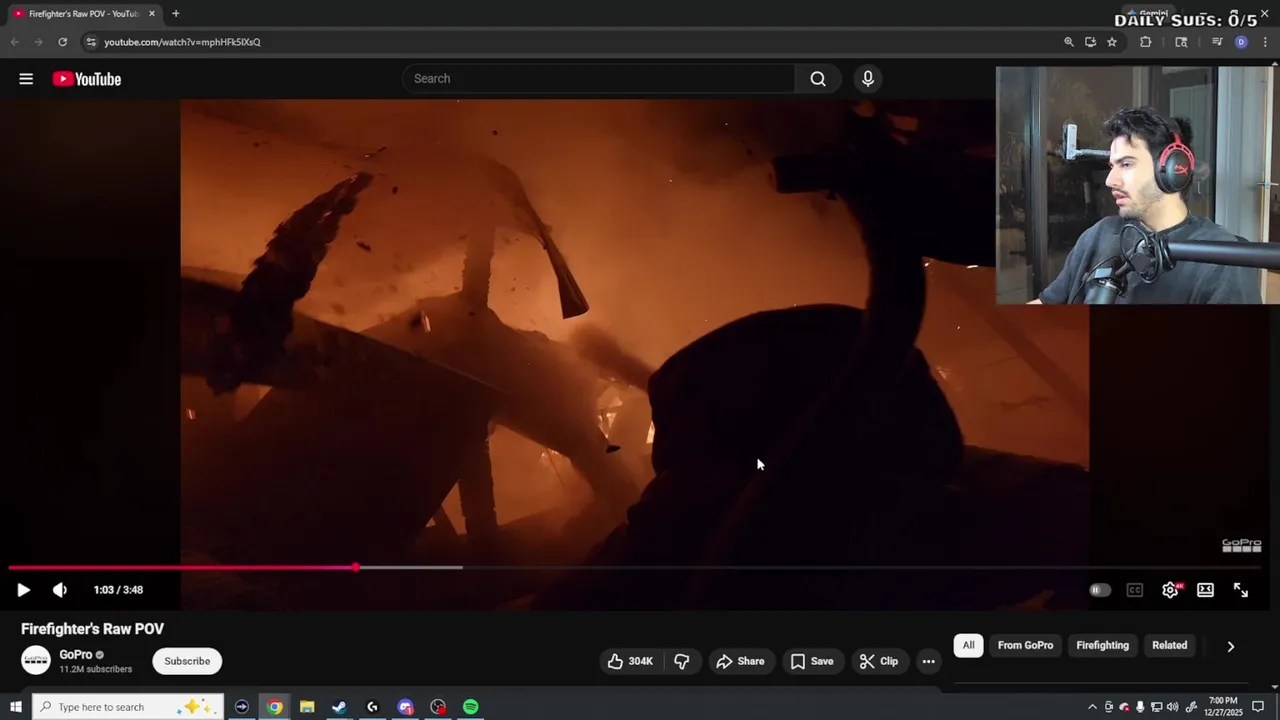Open the video settings gear
The image size is (1280, 720).
pyautogui.click(x=1170, y=590)
